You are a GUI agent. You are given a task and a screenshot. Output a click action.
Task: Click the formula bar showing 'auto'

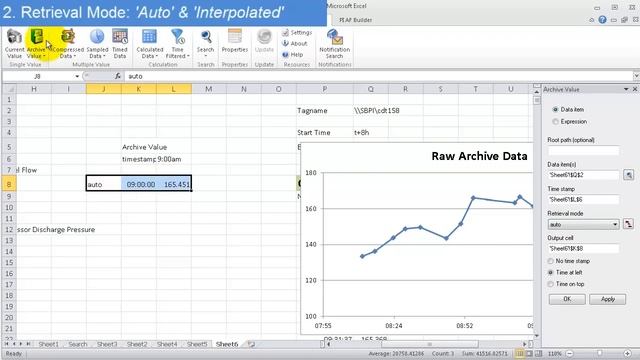pyautogui.click(x=378, y=76)
